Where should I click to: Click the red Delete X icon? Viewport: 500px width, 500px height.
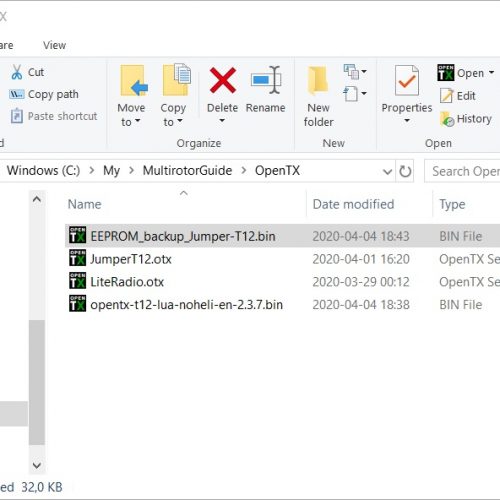223,80
